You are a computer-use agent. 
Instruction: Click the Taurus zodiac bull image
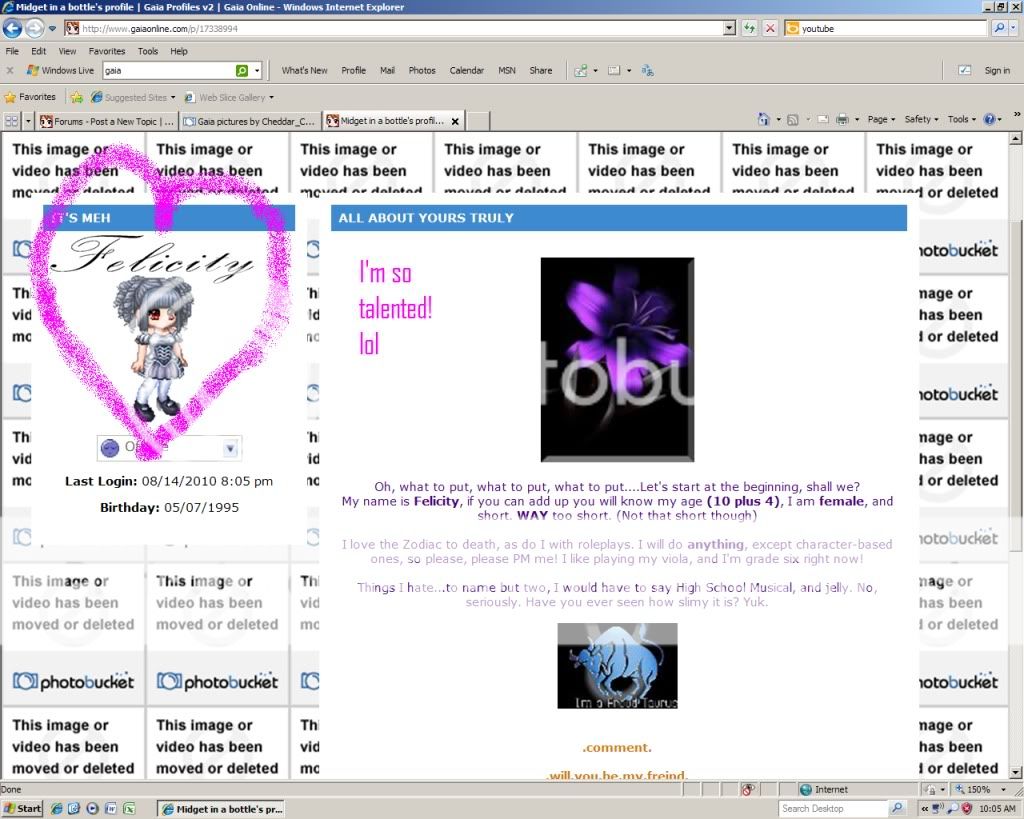617,666
